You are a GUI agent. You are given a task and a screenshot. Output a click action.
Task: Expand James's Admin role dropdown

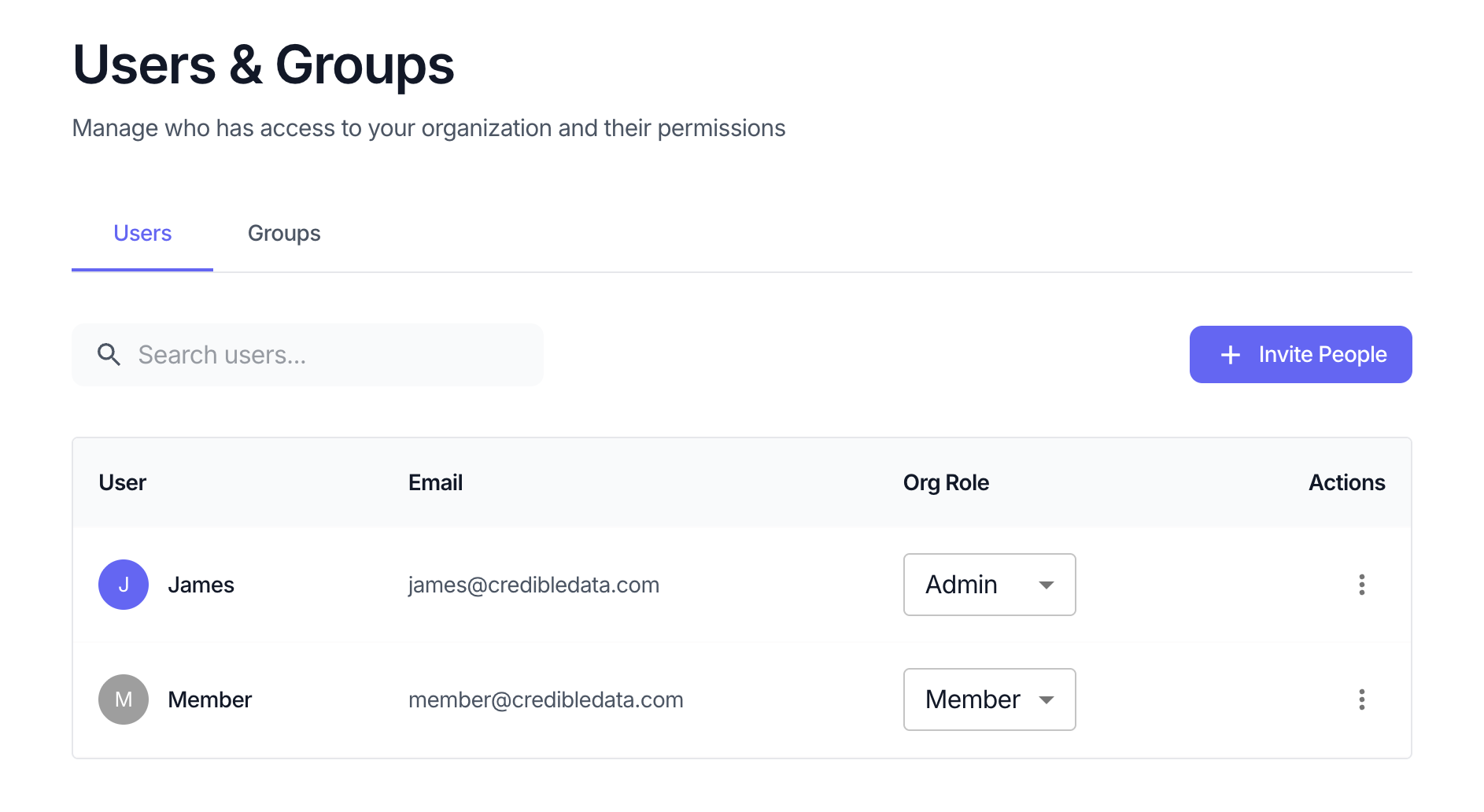coord(989,585)
